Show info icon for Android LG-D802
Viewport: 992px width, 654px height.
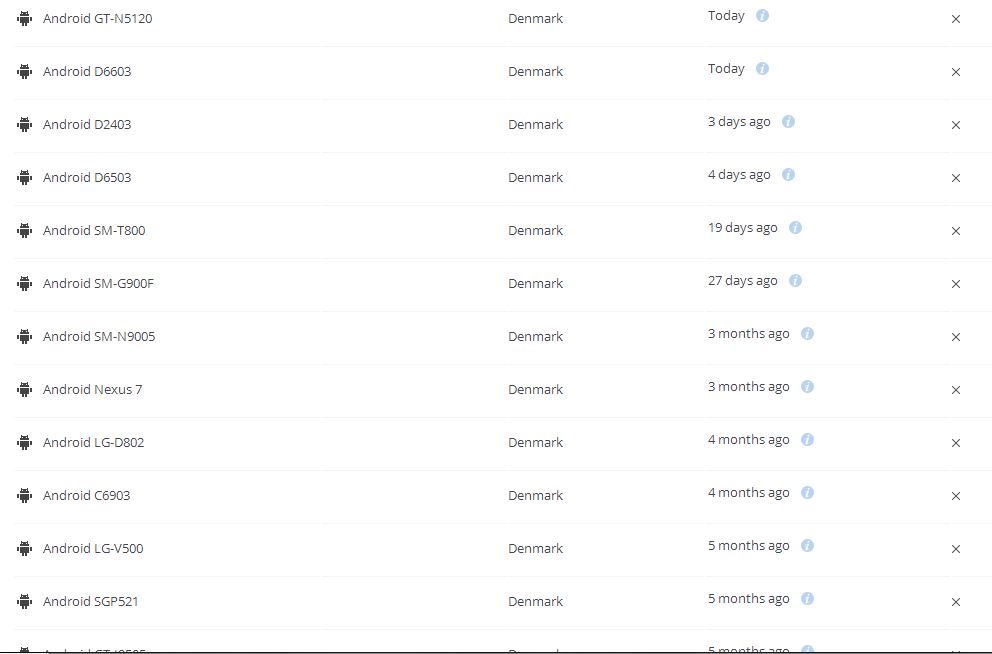(x=807, y=440)
